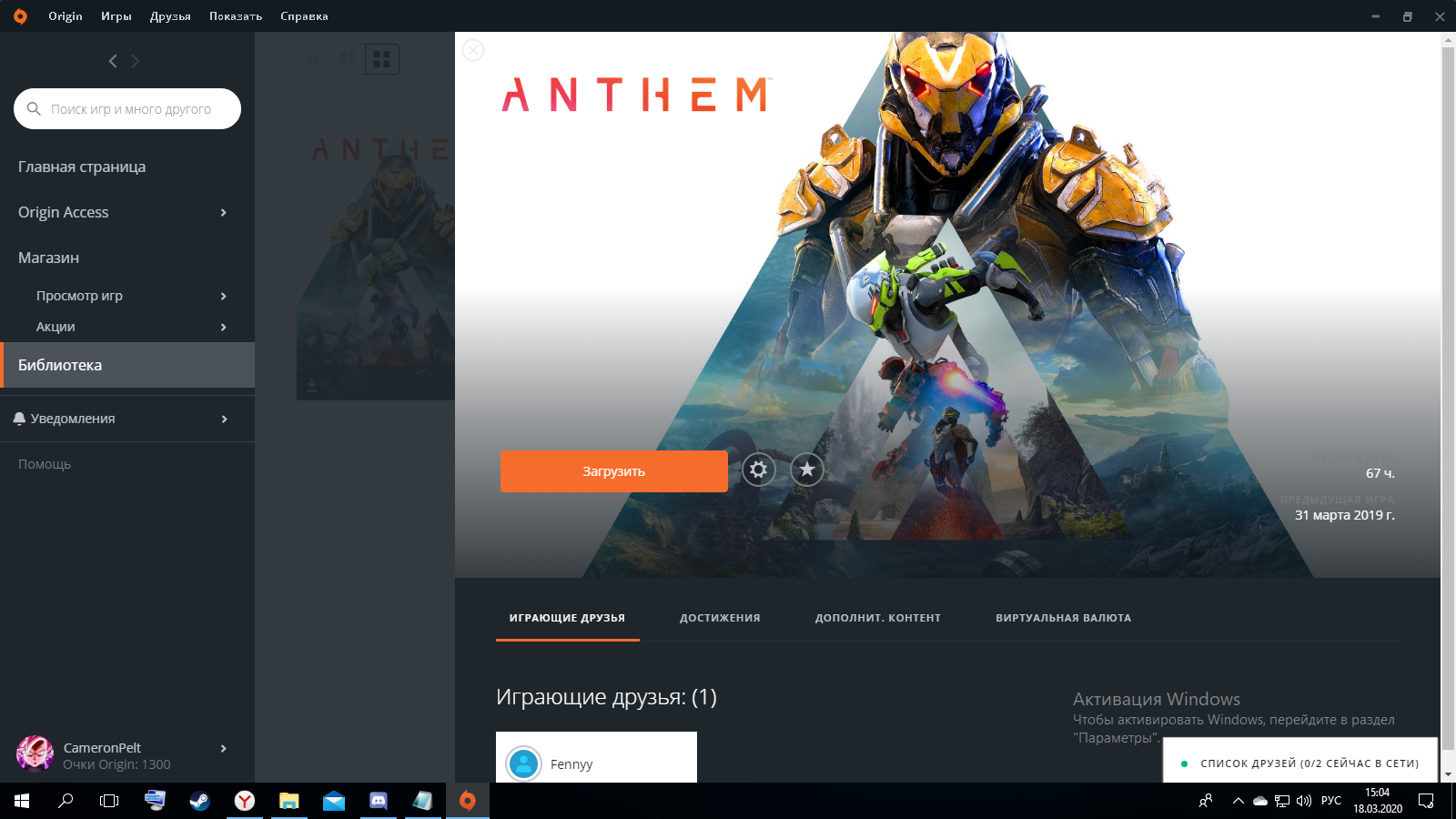Expand Уведомления submenu

click(x=223, y=419)
